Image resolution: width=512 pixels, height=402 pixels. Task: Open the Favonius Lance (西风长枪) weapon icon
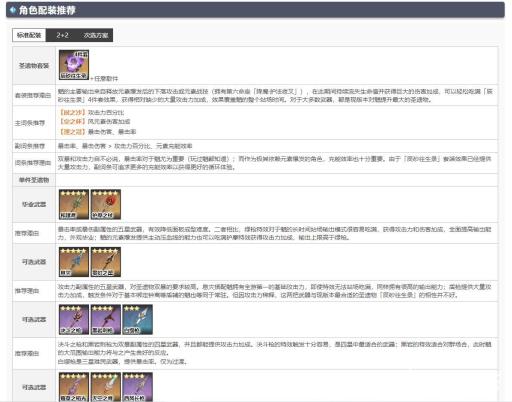[x=138, y=387]
